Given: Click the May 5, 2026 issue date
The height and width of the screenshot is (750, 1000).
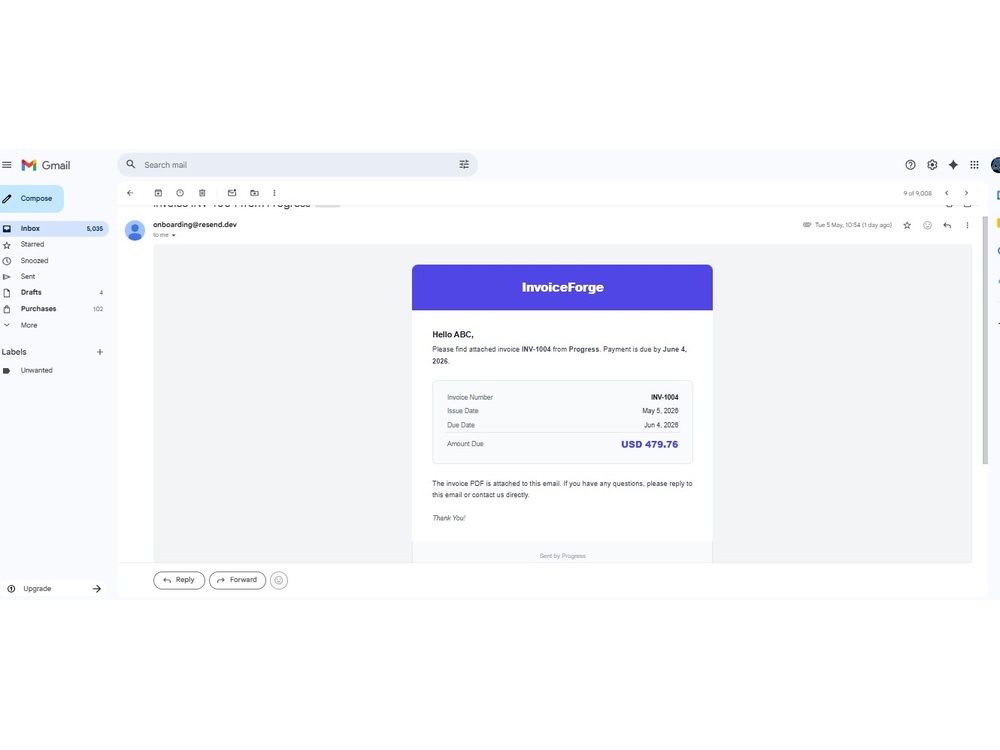Looking at the screenshot, I should click(660, 411).
